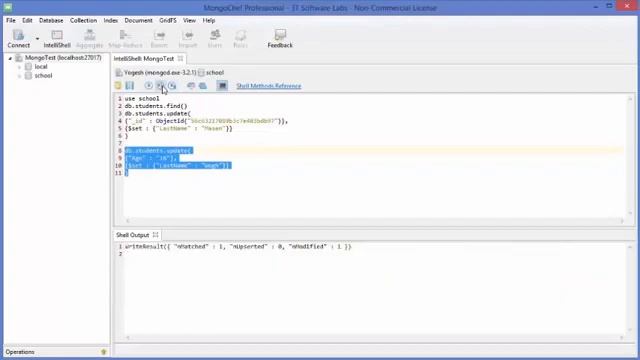Select the MongoTest (localhost:27017) connection
640x360 pixels.
[63, 58]
